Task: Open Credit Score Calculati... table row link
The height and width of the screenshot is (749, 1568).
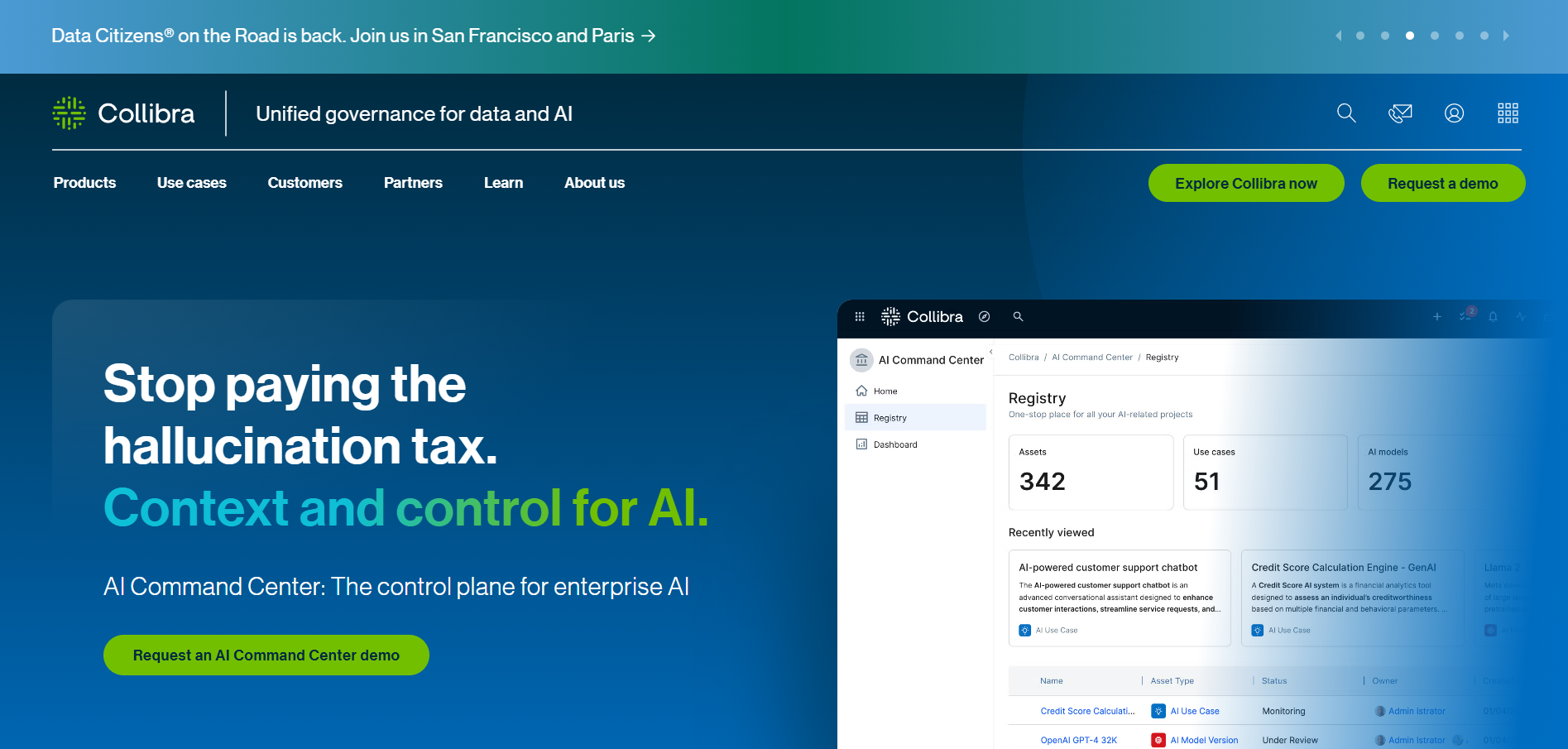Action: (x=1087, y=711)
